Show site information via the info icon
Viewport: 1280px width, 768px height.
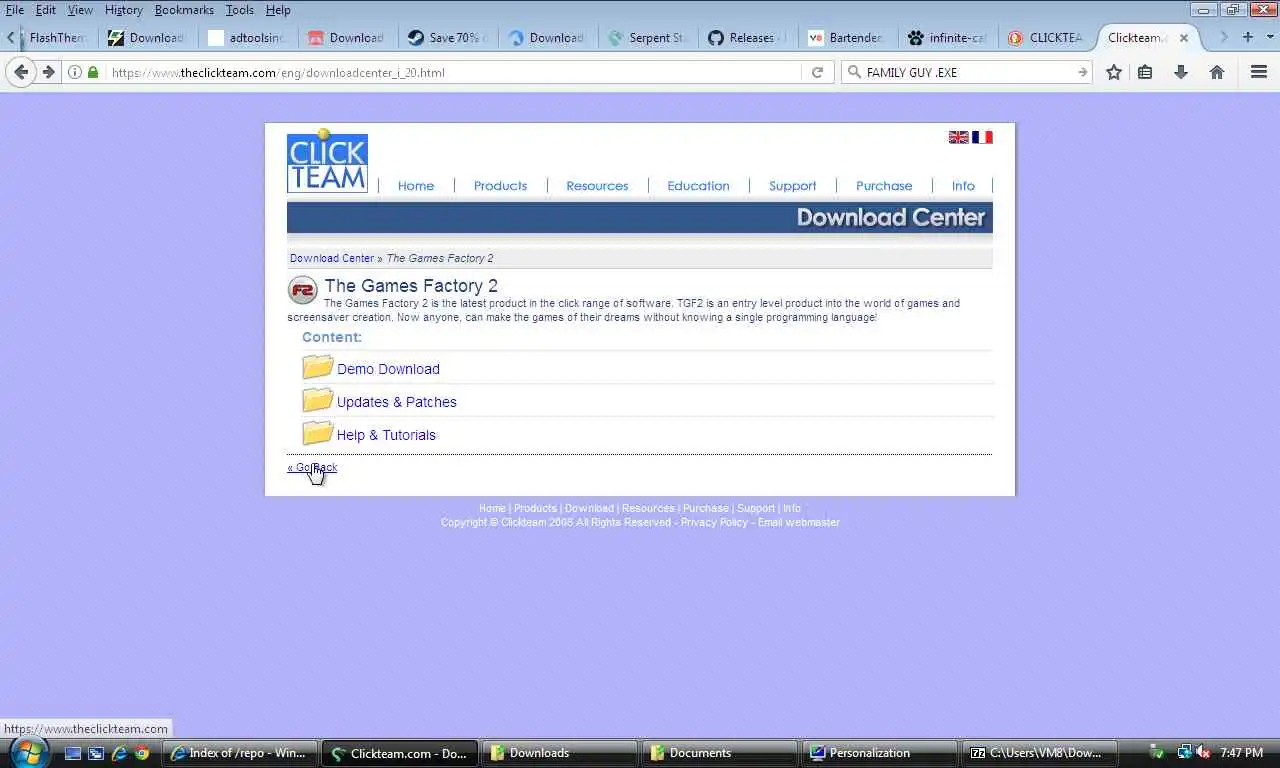75,72
